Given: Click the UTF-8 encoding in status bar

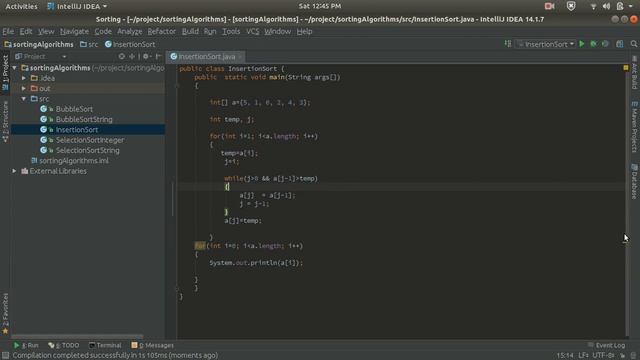Looking at the screenshot, I should (x=604, y=356).
